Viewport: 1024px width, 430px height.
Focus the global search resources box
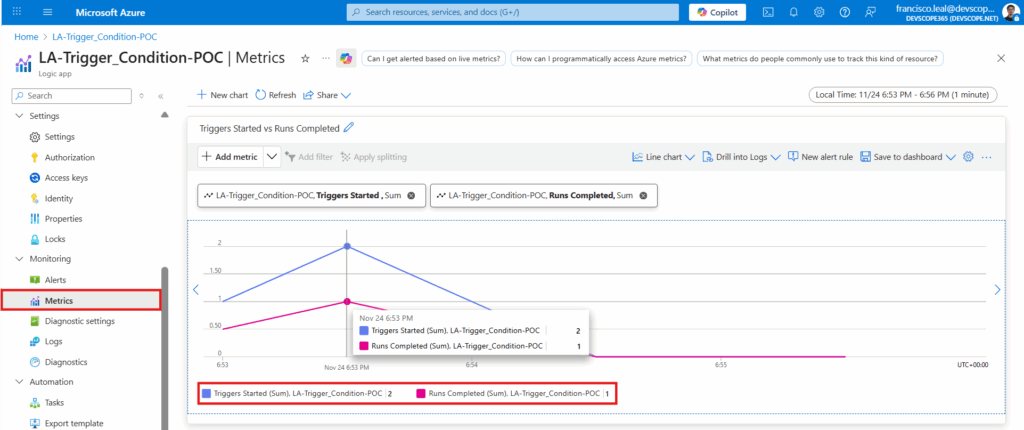click(514, 12)
